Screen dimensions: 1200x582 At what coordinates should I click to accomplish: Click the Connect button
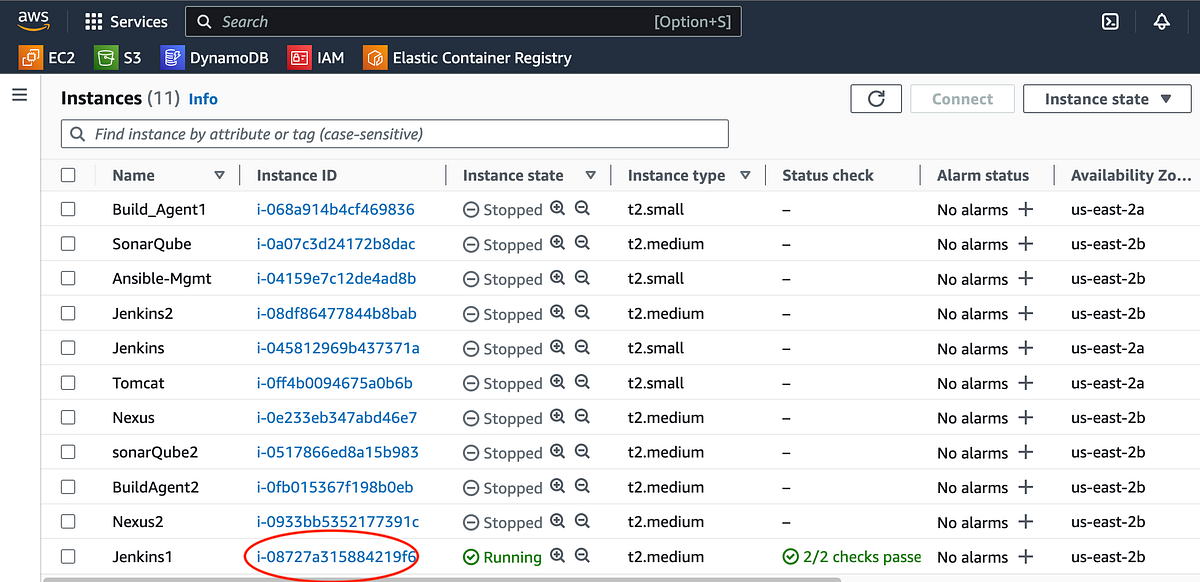coord(962,99)
